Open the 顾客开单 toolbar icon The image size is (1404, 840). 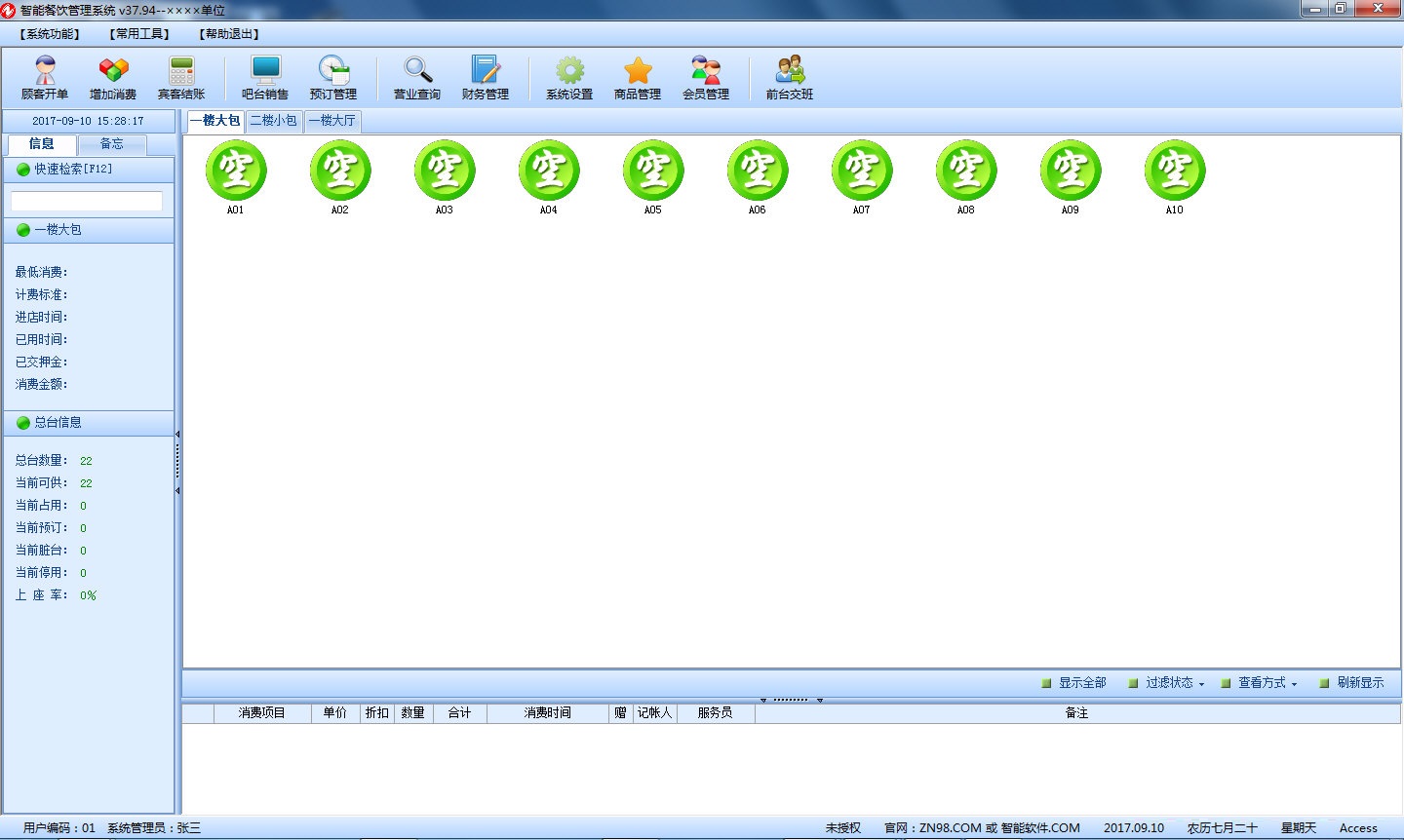(x=45, y=77)
